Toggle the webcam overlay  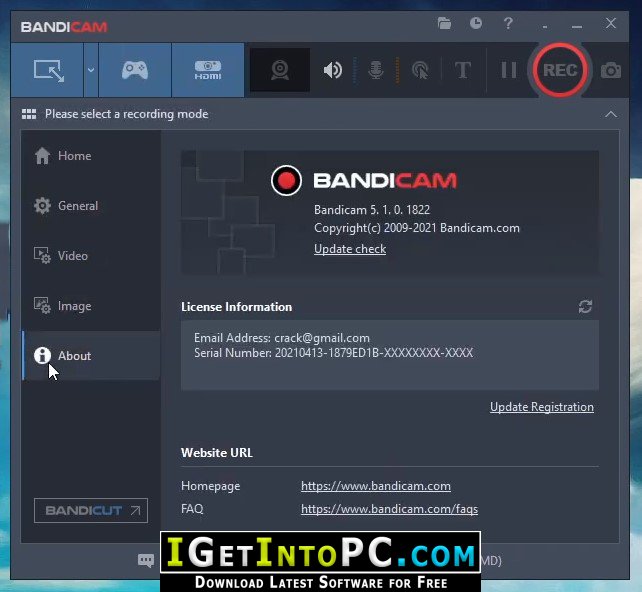[280, 70]
